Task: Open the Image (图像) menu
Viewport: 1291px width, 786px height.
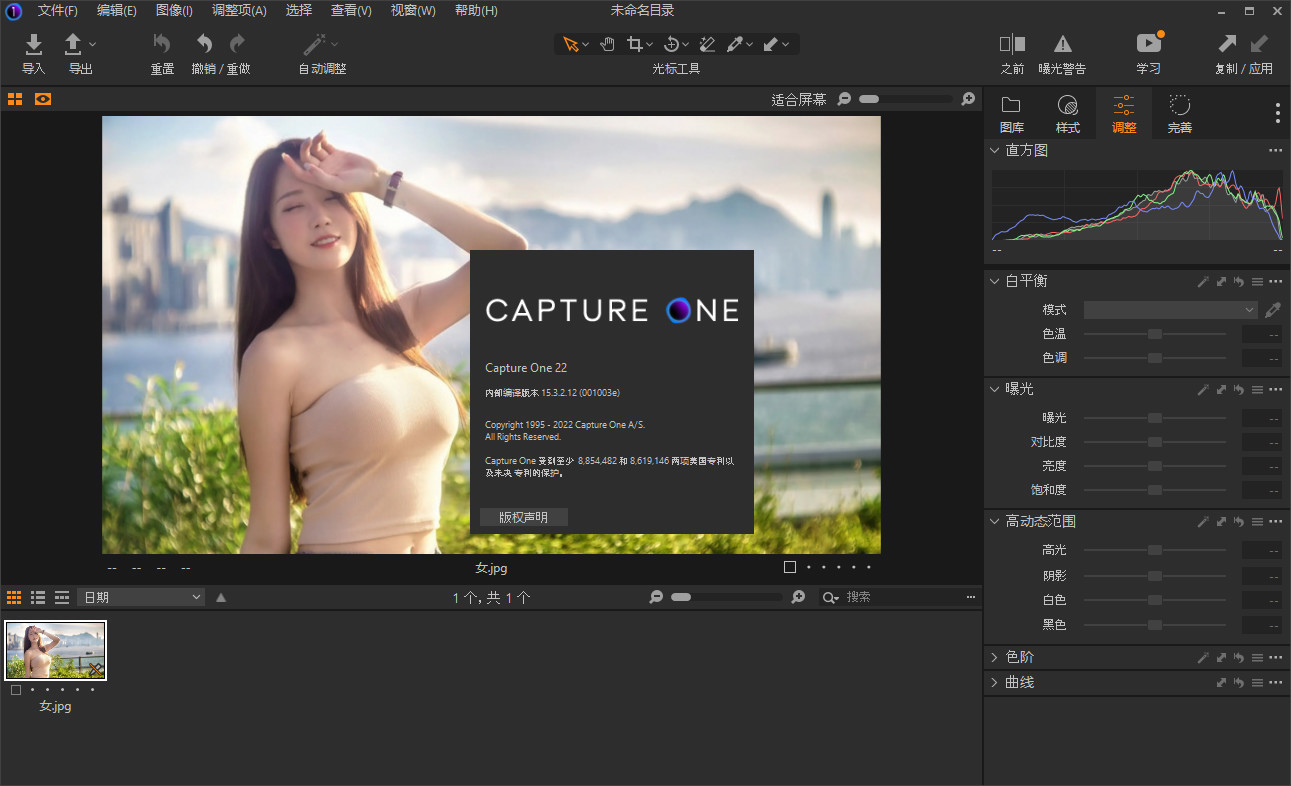Action: point(174,10)
